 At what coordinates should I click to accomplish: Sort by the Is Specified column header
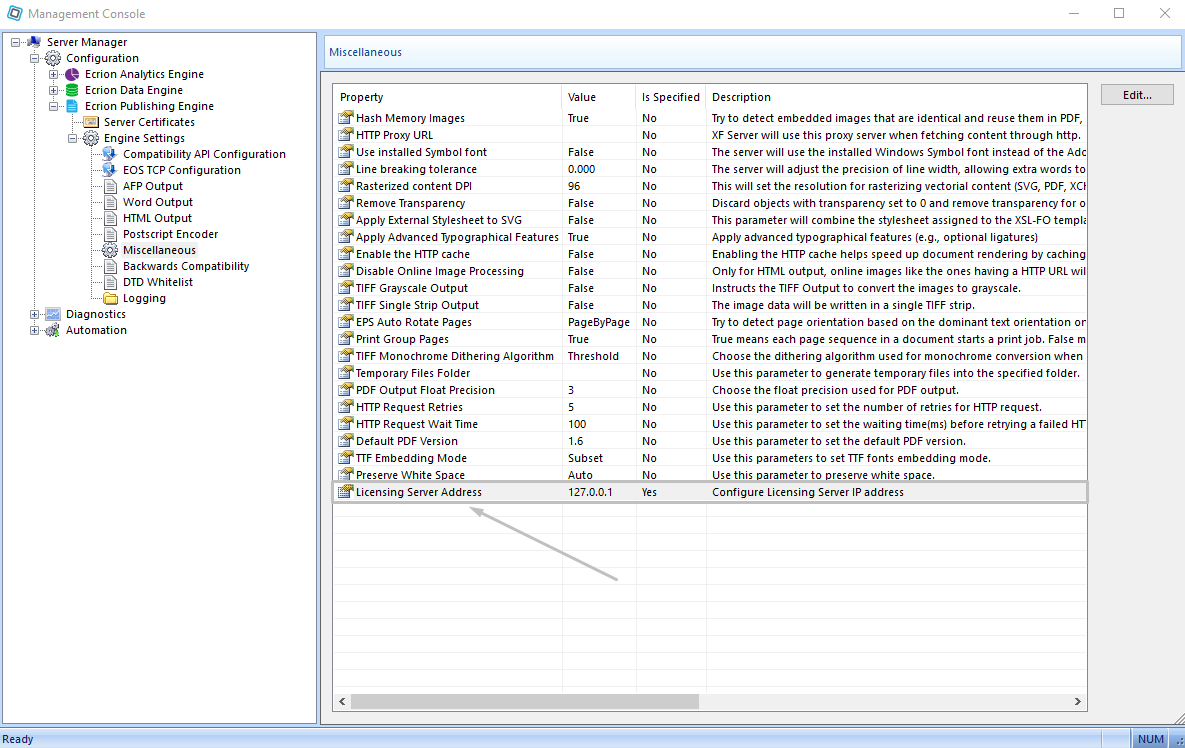pos(670,97)
